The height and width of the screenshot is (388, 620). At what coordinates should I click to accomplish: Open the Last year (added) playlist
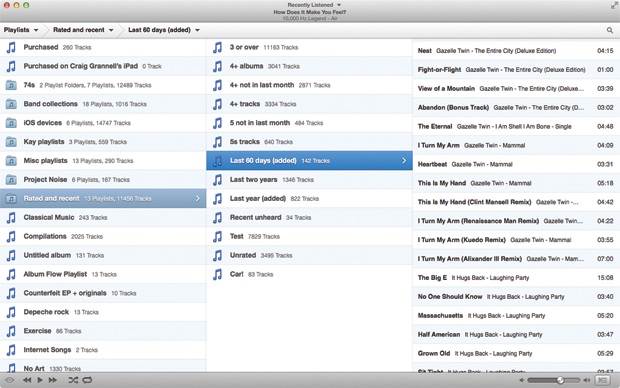[x=309, y=199]
